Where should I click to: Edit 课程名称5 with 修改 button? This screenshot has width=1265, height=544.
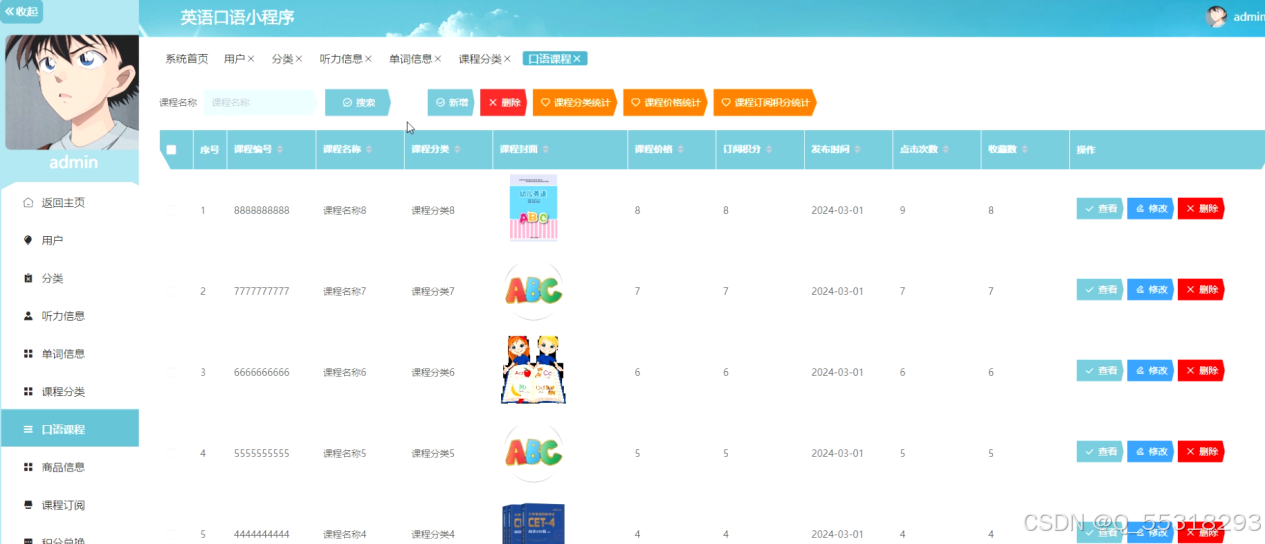click(1150, 451)
